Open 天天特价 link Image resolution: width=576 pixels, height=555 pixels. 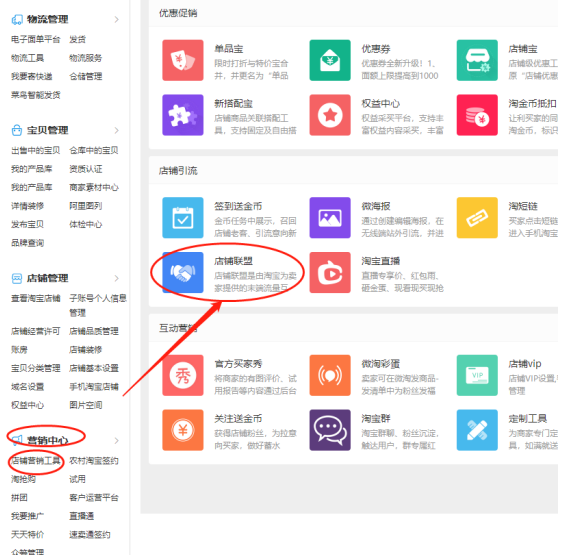point(28,534)
